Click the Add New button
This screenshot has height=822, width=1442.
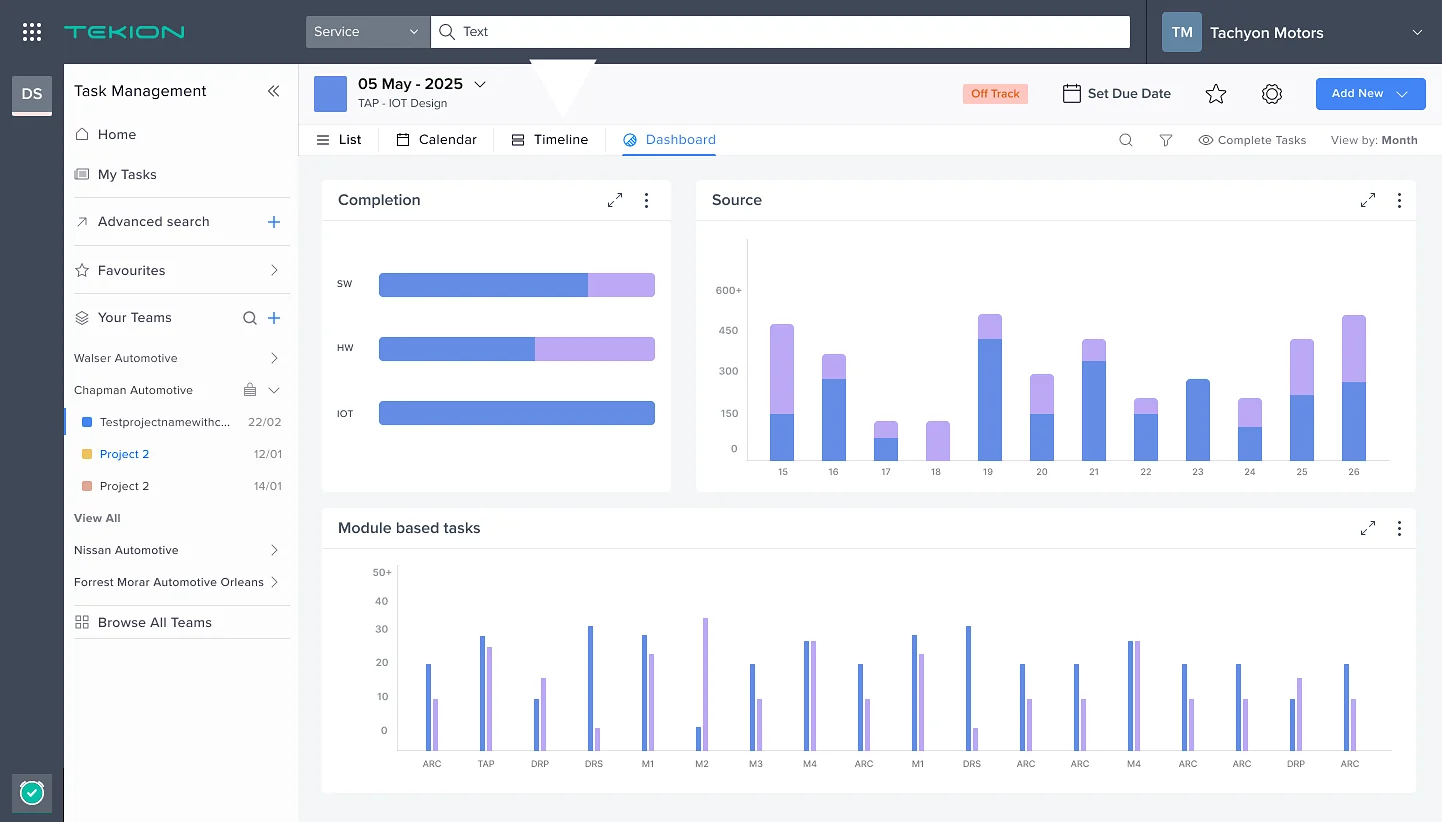click(x=1370, y=93)
